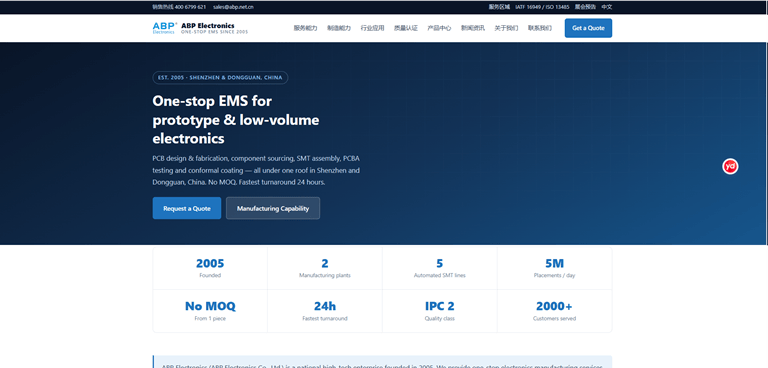Click the 2000+ Customers served stat
This screenshot has width=768, height=368.
click(554, 311)
